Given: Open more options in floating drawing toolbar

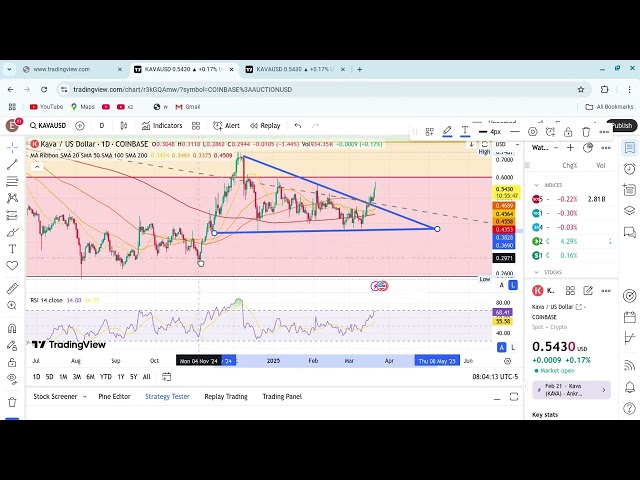Looking at the screenshot, I should (604, 132).
